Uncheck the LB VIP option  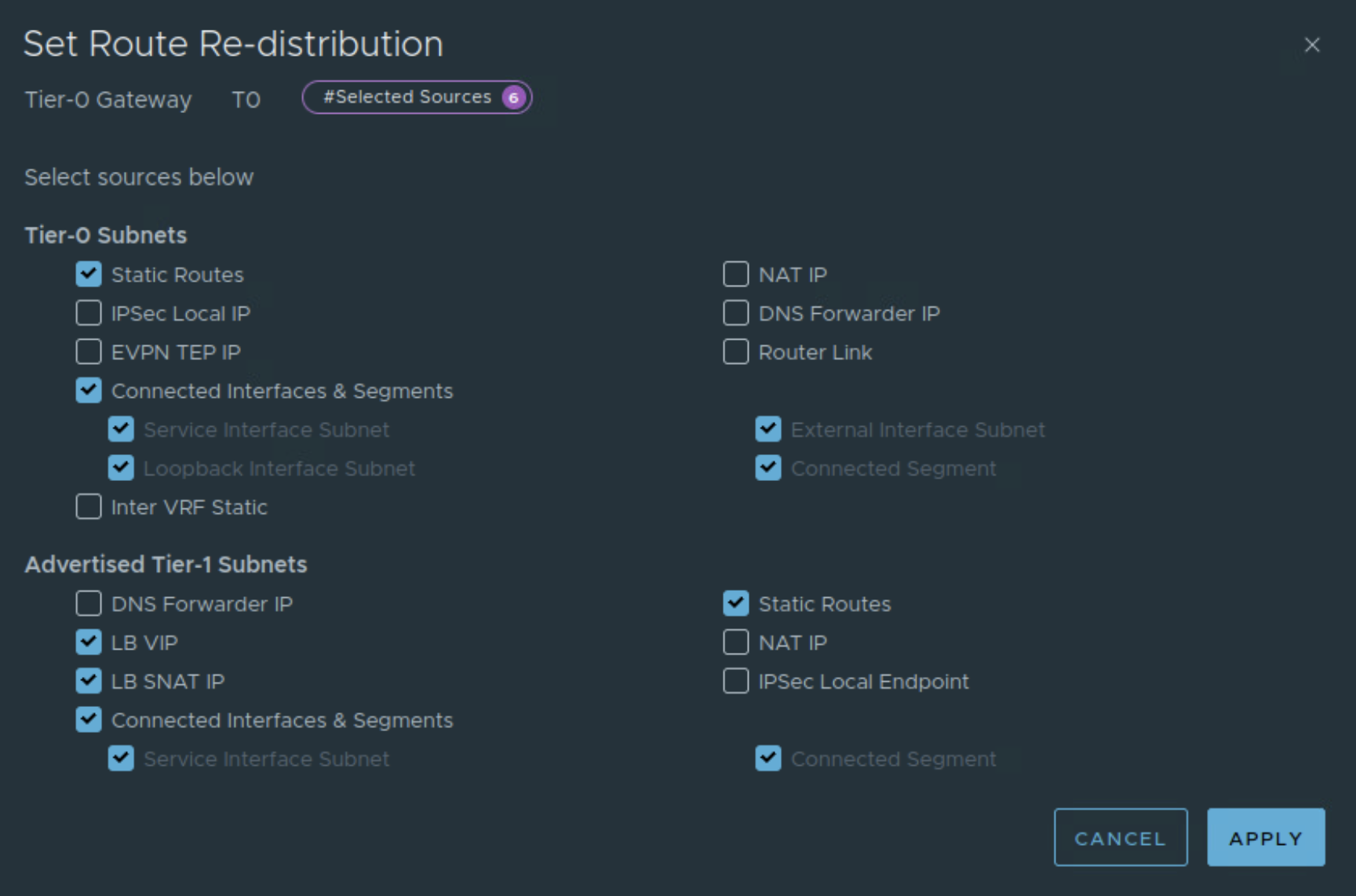89,643
